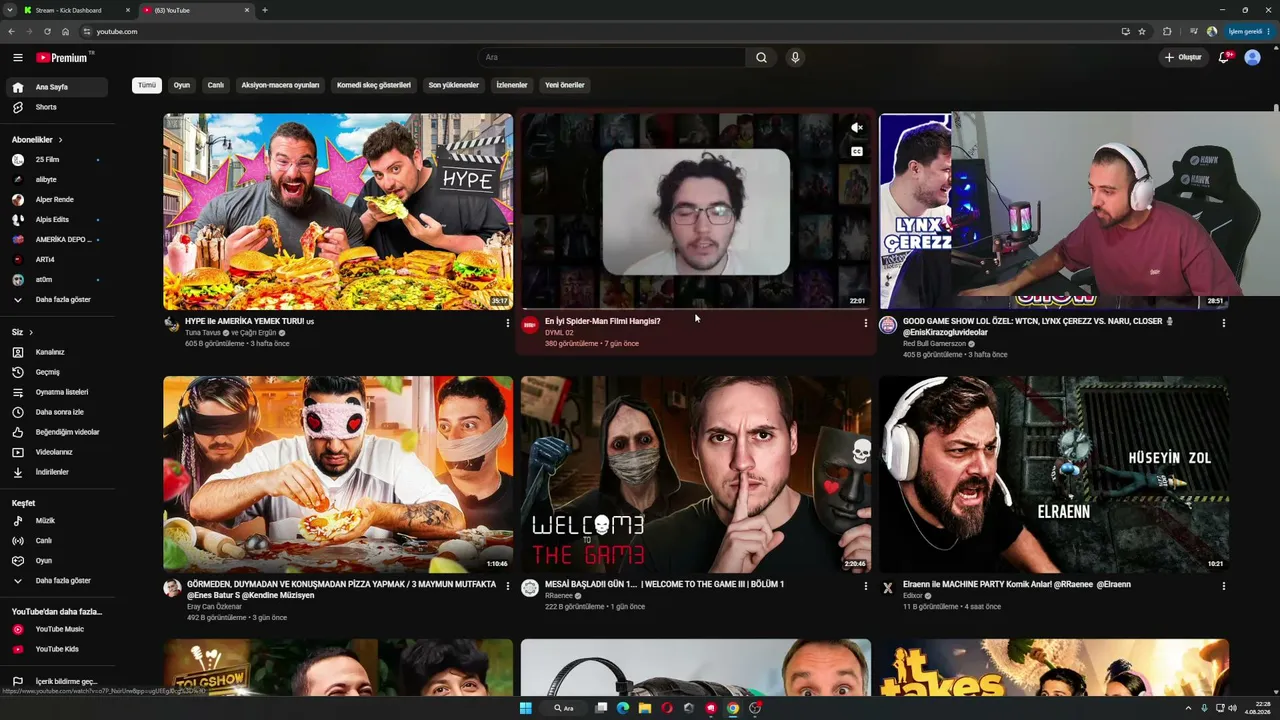Viewport: 1280px width, 720px height.
Task: Click the Oluştur create button
Action: pos(1183,58)
